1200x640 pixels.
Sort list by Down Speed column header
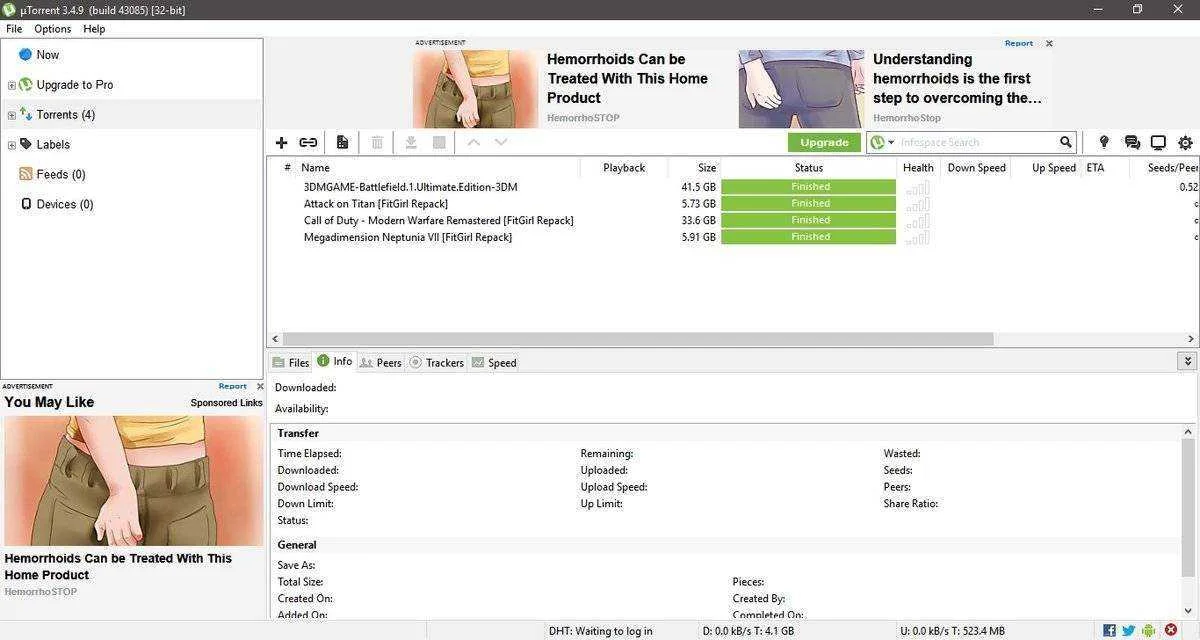pos(975,168)
